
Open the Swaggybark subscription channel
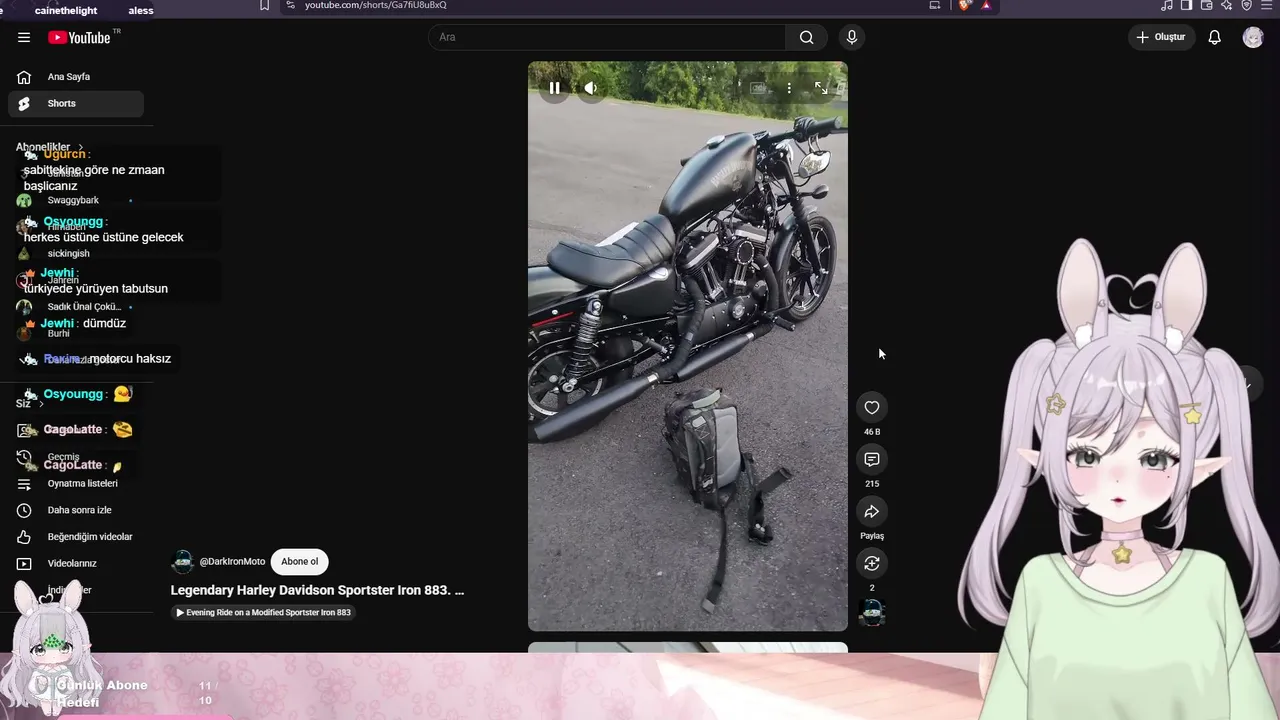pos(76,200)
